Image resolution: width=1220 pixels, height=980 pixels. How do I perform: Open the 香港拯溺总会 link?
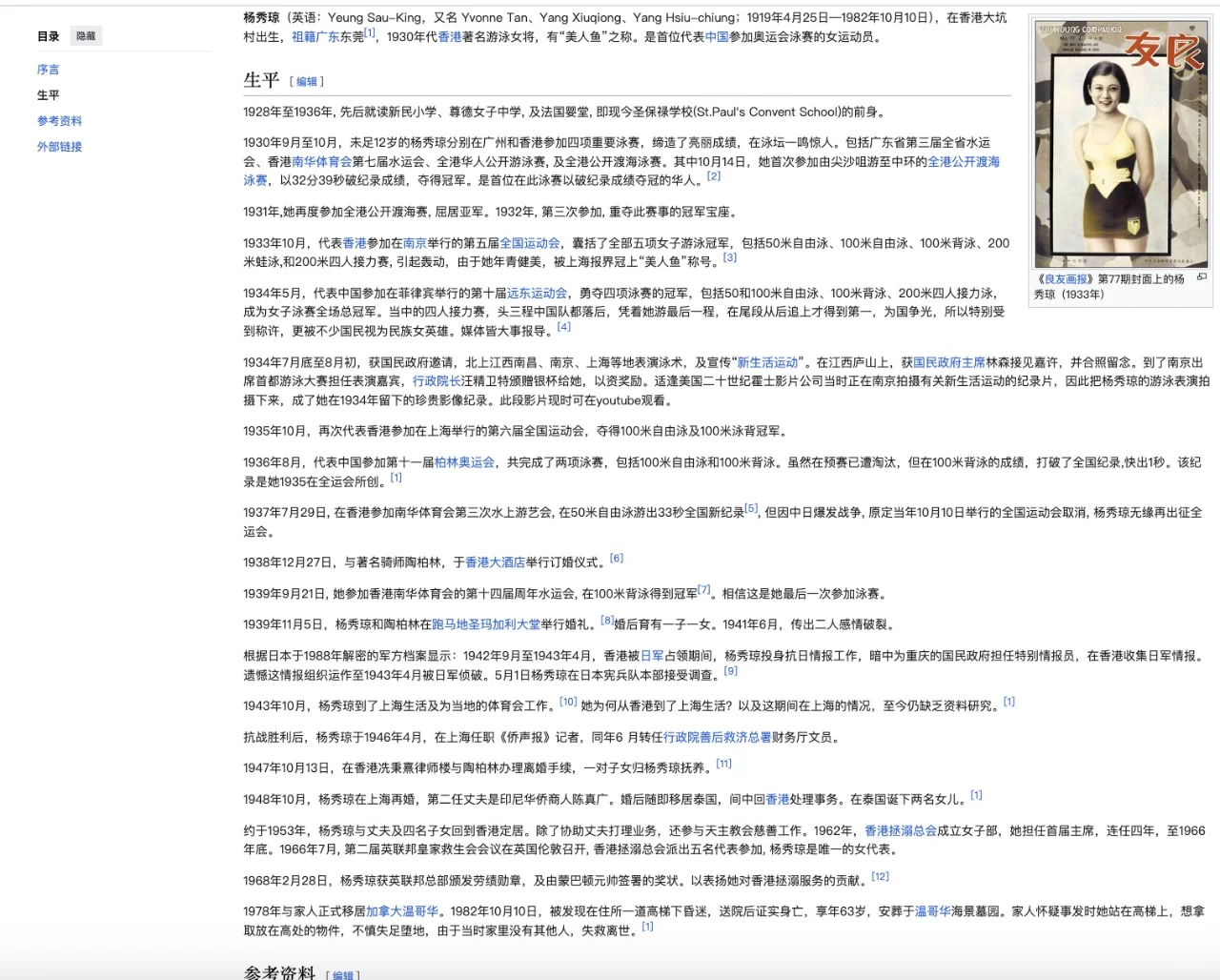(901, 831)
